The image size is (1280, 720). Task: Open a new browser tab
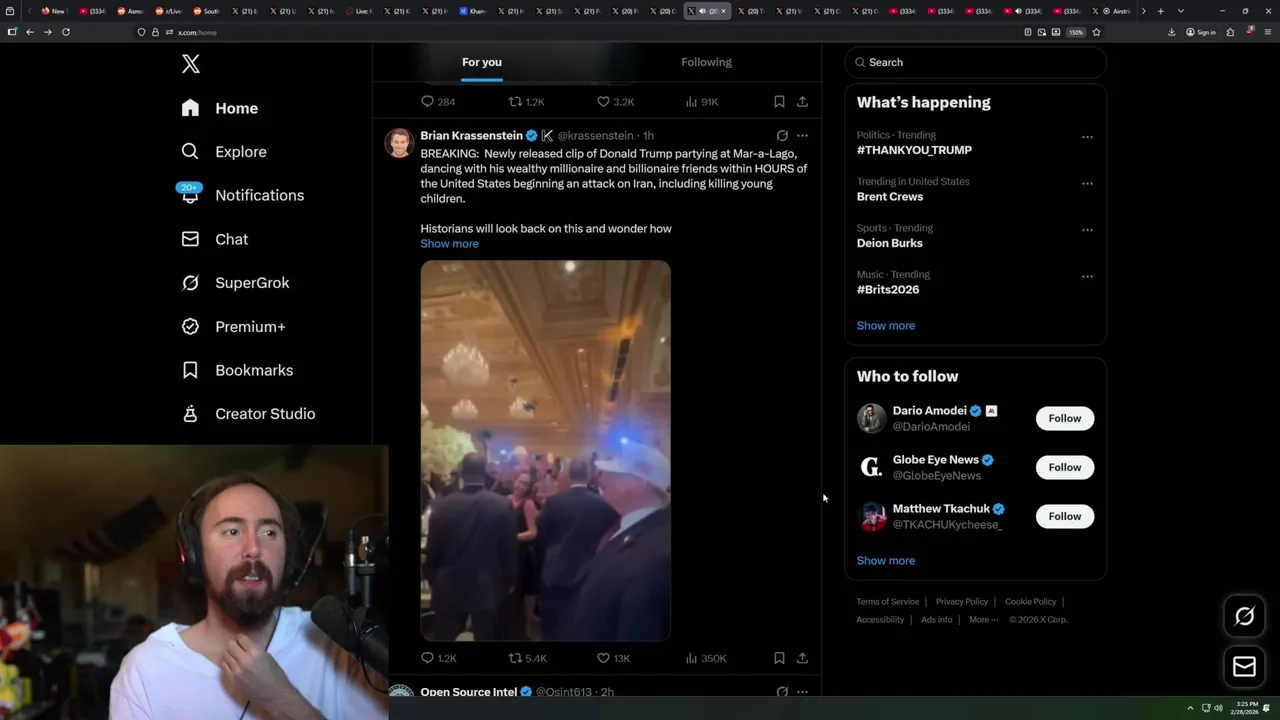[x=1160, y=11]
